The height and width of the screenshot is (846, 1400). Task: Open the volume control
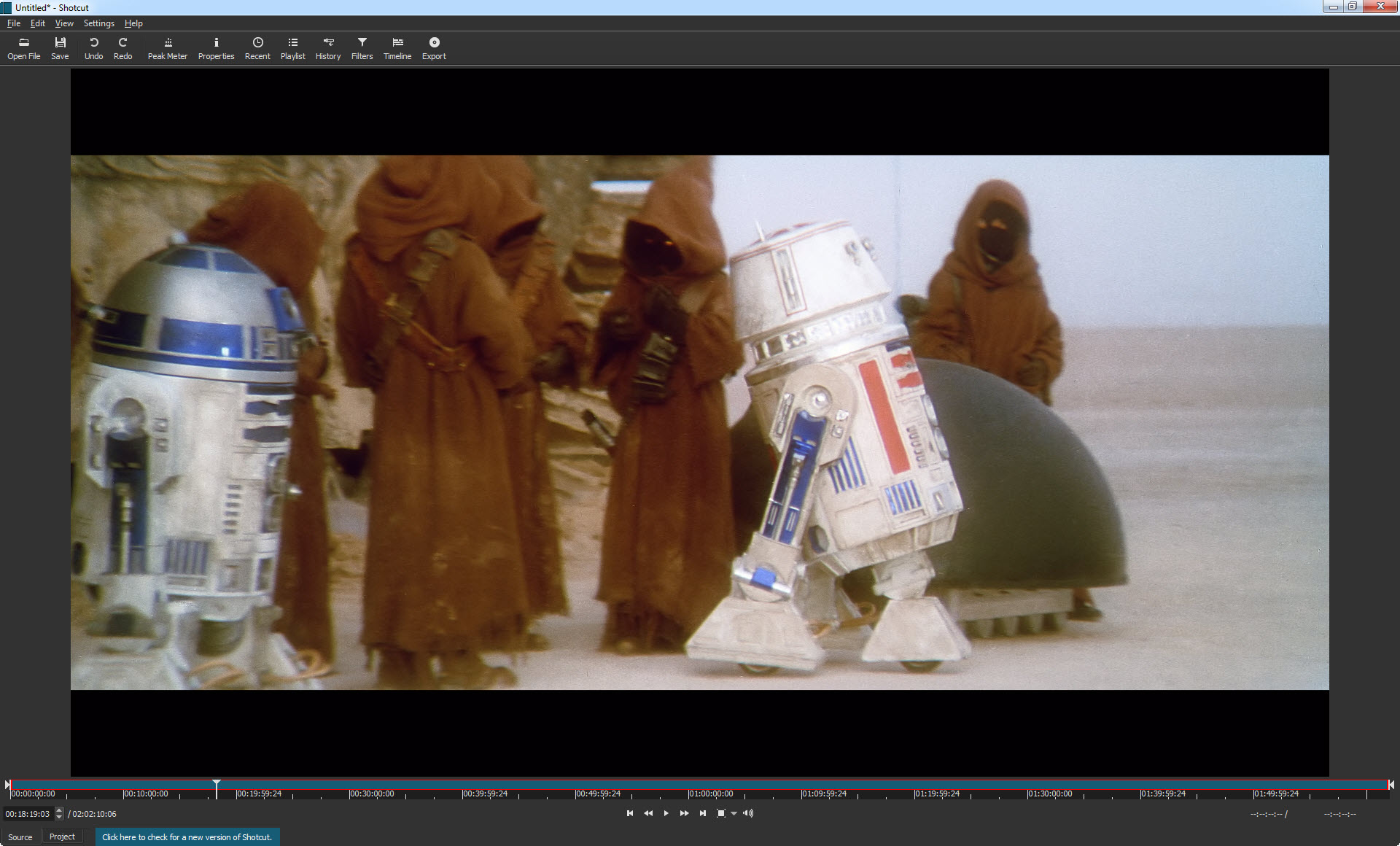coord(748,813)
